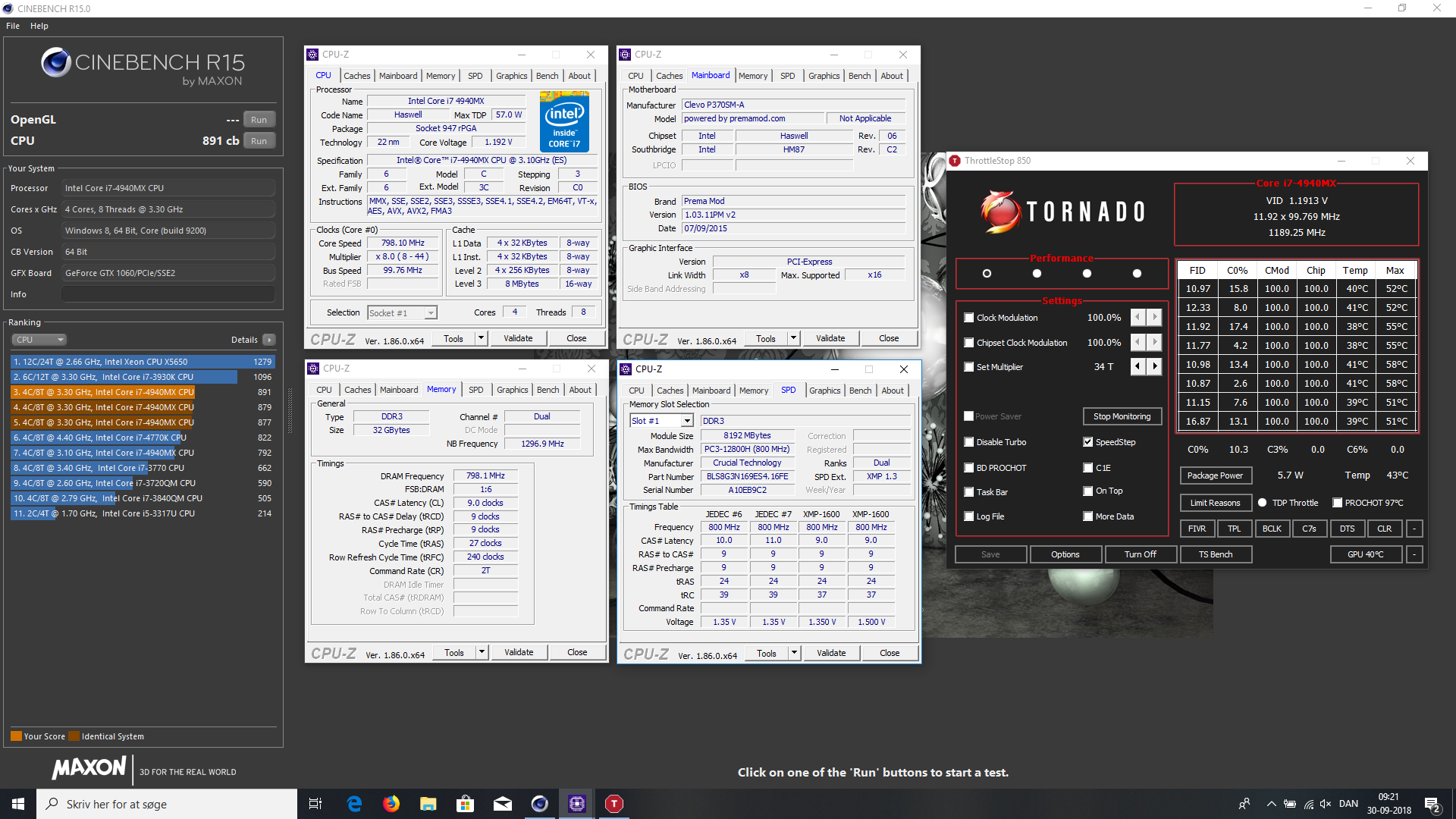The image size is (1456, 819).
Task: Decrease the Set Multiplier value
Action: pos(1137,367)
